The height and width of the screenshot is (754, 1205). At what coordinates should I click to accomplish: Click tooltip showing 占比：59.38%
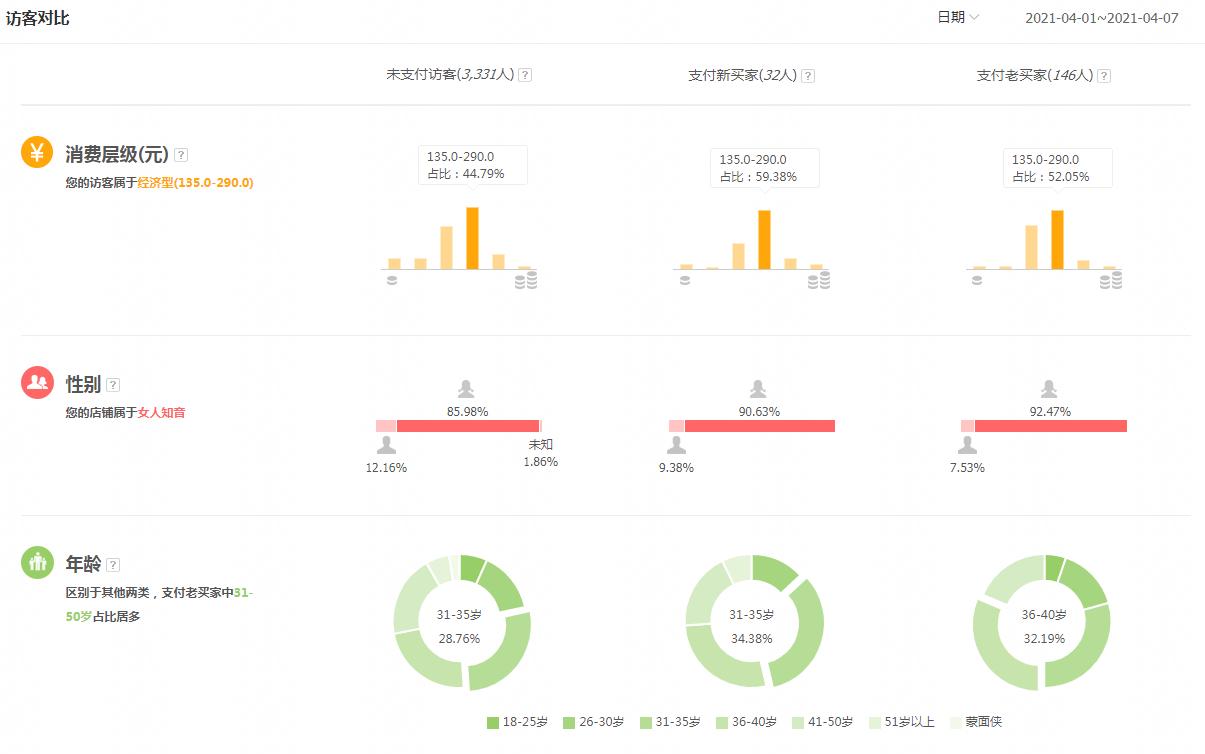[765, 168]
